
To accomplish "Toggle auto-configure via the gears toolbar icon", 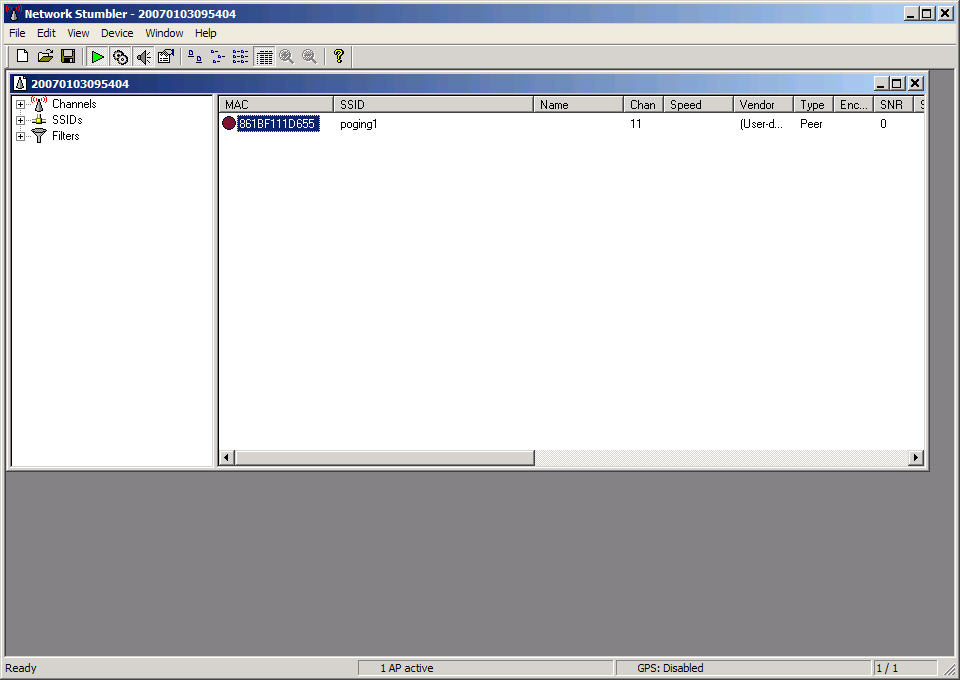I will [120, 57].
